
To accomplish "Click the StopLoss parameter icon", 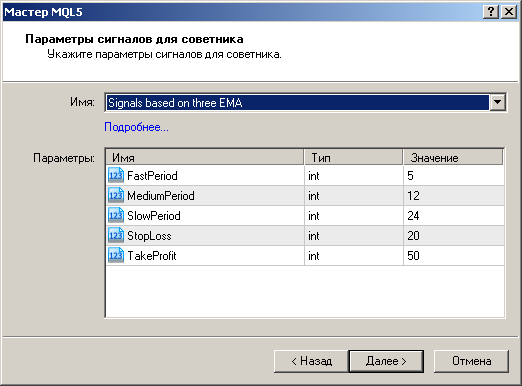I will click(x=116, y=235).
